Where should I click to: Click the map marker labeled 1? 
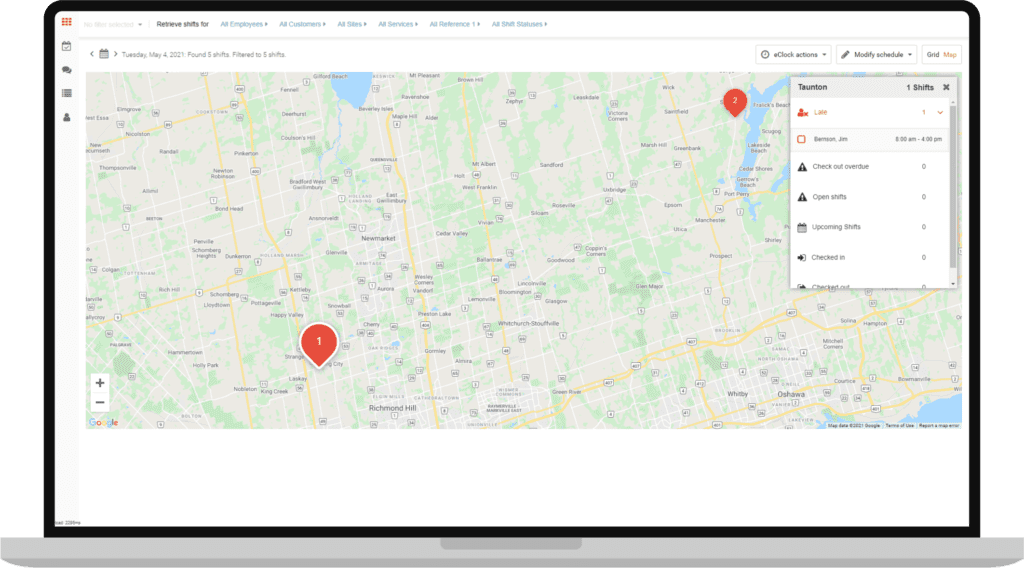click(x=319, y=343)
